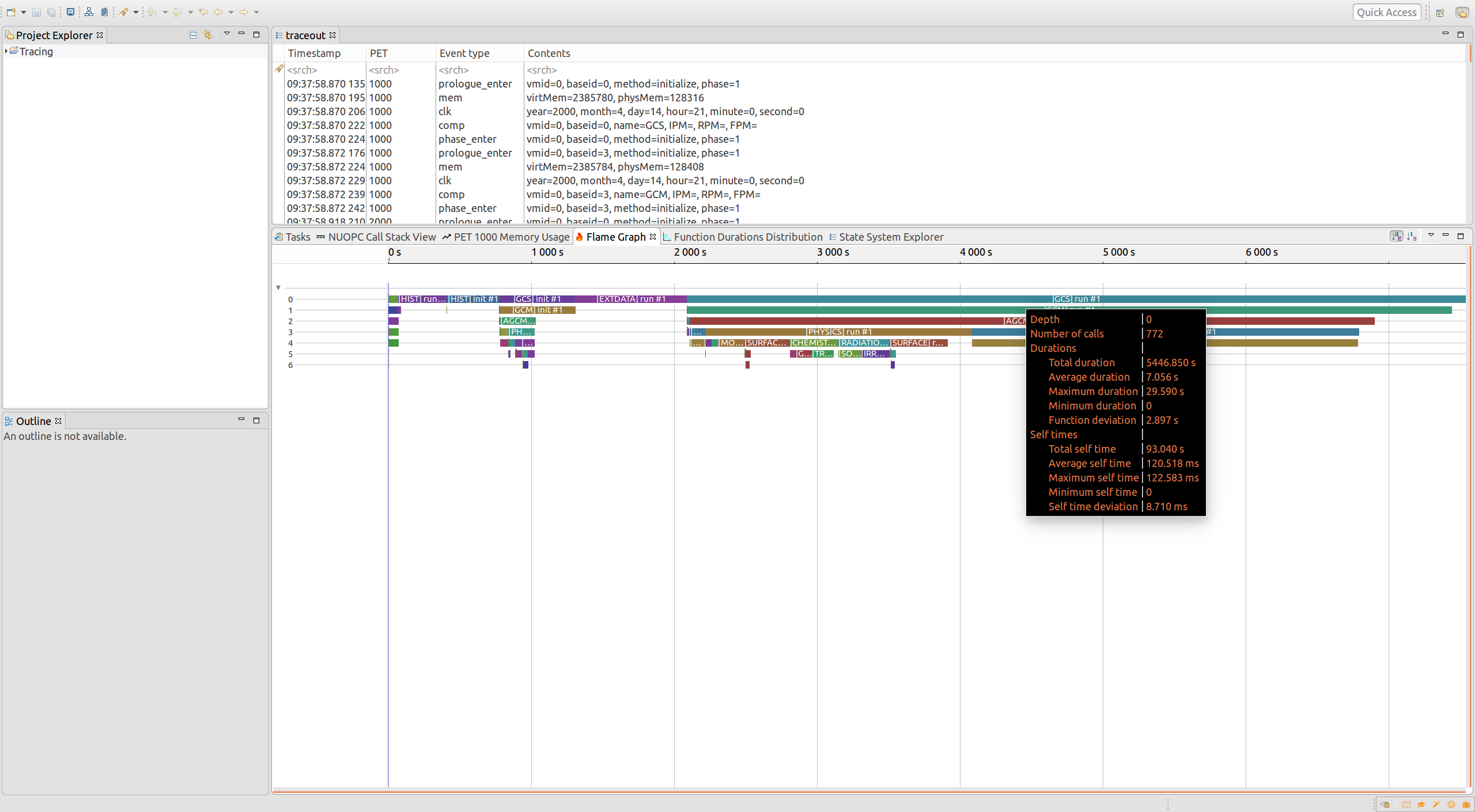Open the Next Annotation dropdown arrow
Screen dimensions: 1475x812
coord(165,12)
